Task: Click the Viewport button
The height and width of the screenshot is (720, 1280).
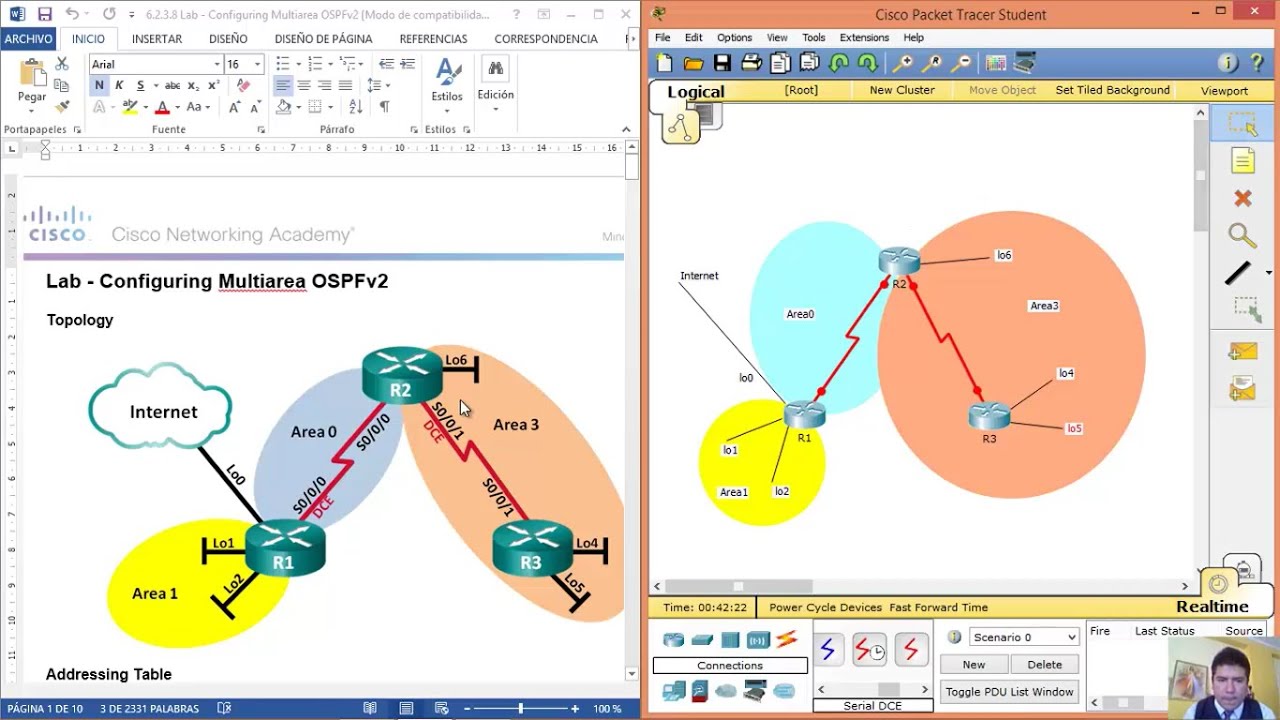Action: [1224, 90]
